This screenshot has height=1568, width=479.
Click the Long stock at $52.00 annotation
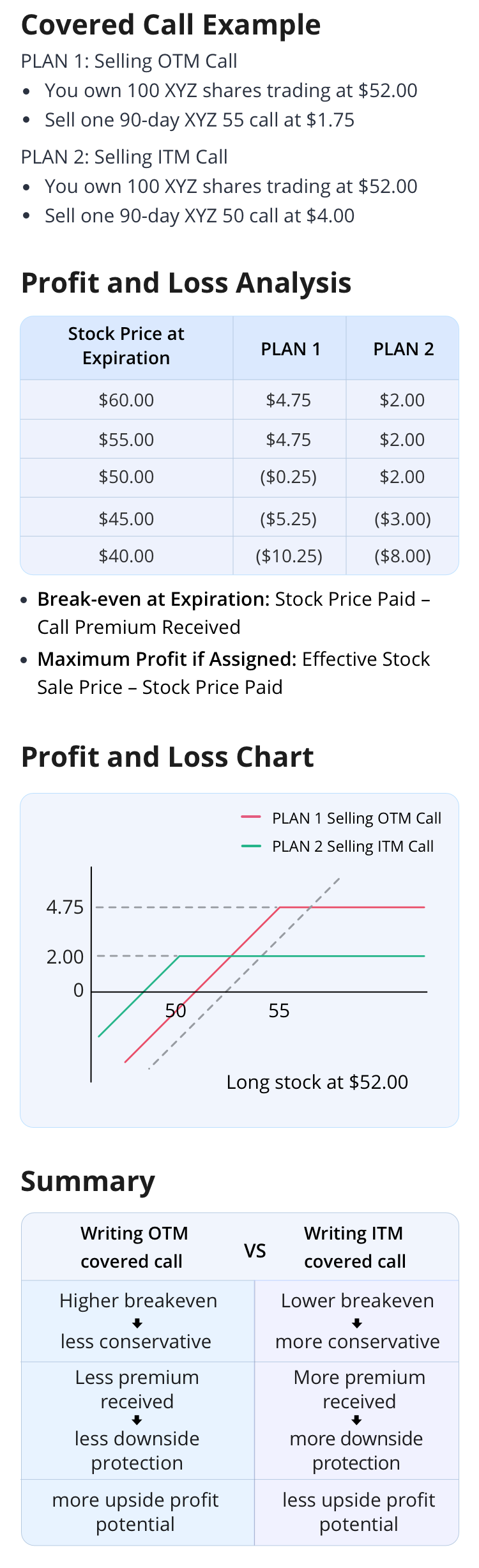click(x=317, y=1082)
